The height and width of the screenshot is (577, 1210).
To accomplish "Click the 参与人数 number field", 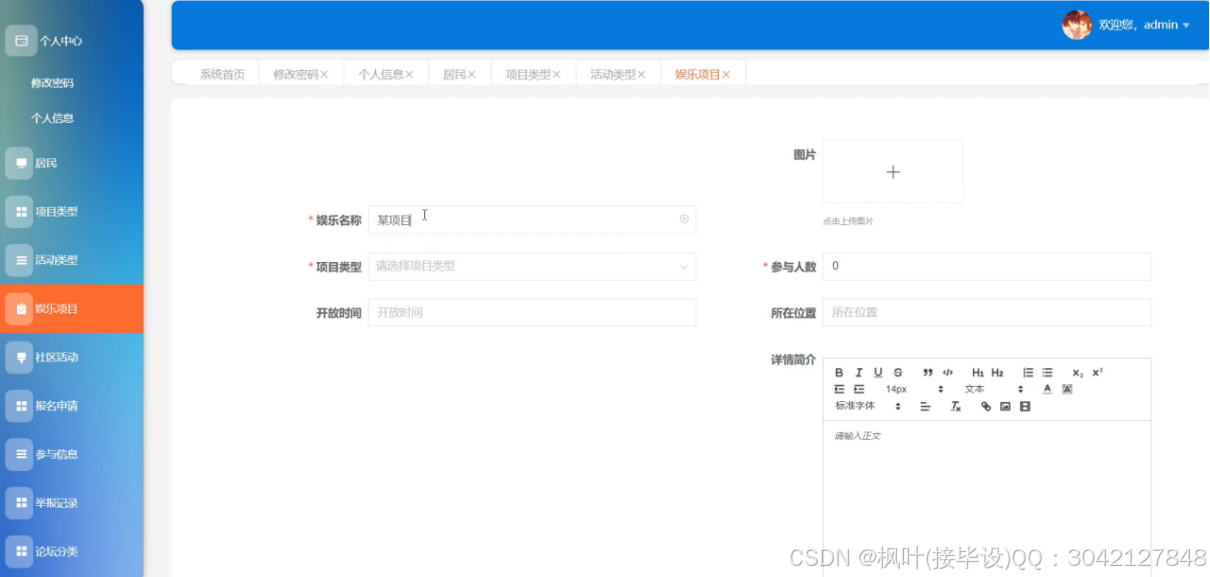I will point(986,266).
